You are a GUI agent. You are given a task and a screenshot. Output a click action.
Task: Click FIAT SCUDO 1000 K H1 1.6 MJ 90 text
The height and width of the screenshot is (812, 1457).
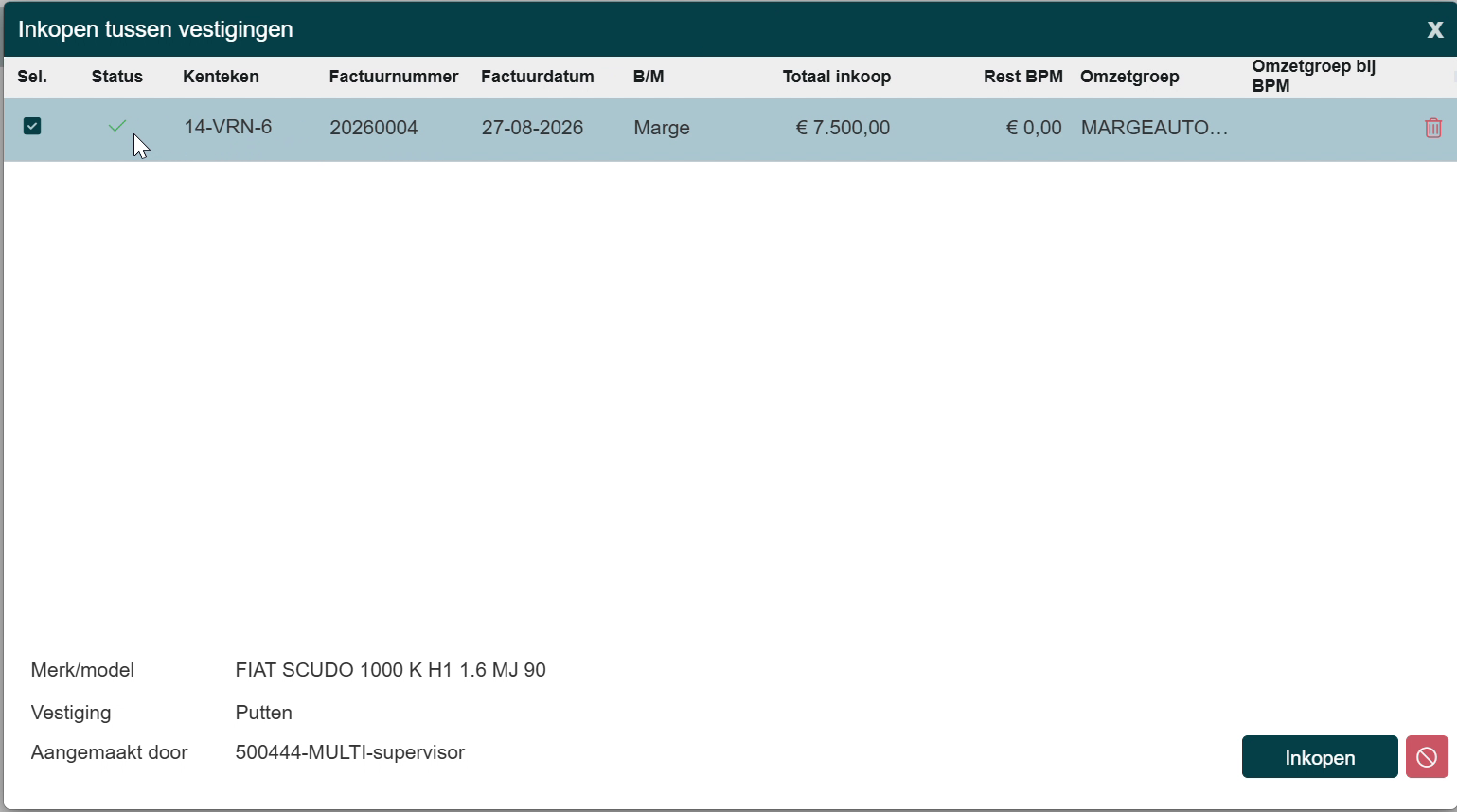coord(391,670)
